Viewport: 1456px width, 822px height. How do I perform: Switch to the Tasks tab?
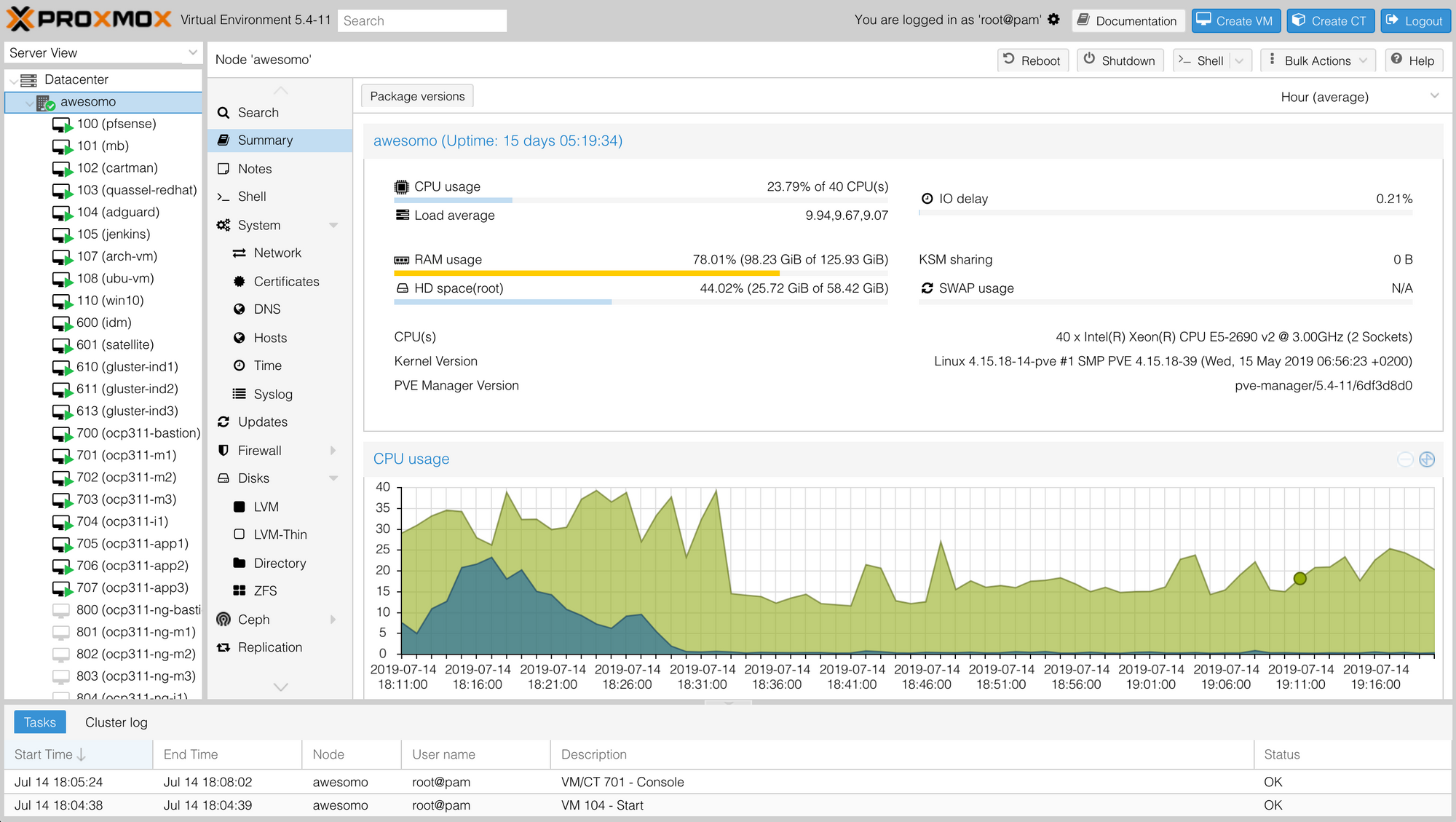40,722
